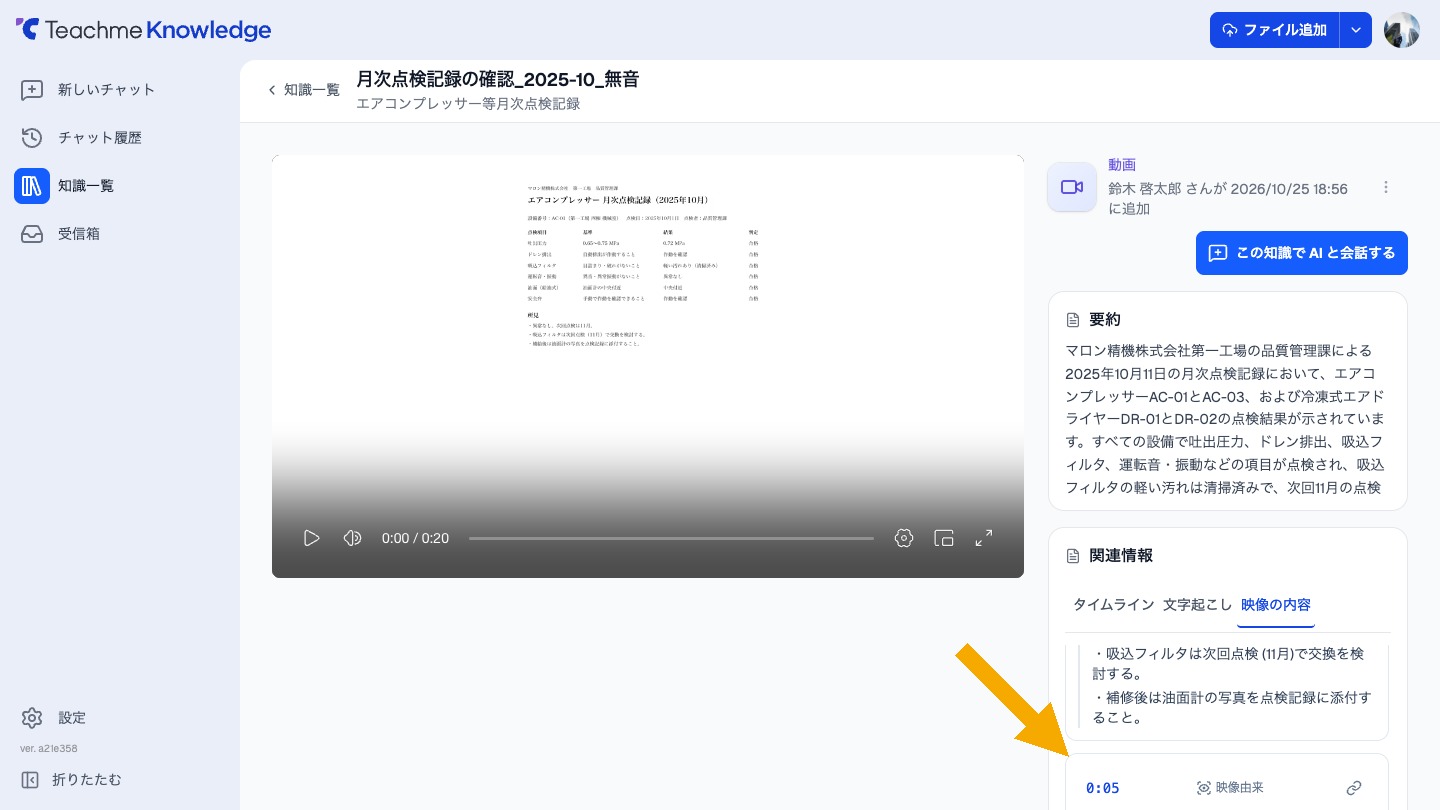Start a new chat from the sidebar
Viewport: 1440px width, 810px height.
[120, 90]
